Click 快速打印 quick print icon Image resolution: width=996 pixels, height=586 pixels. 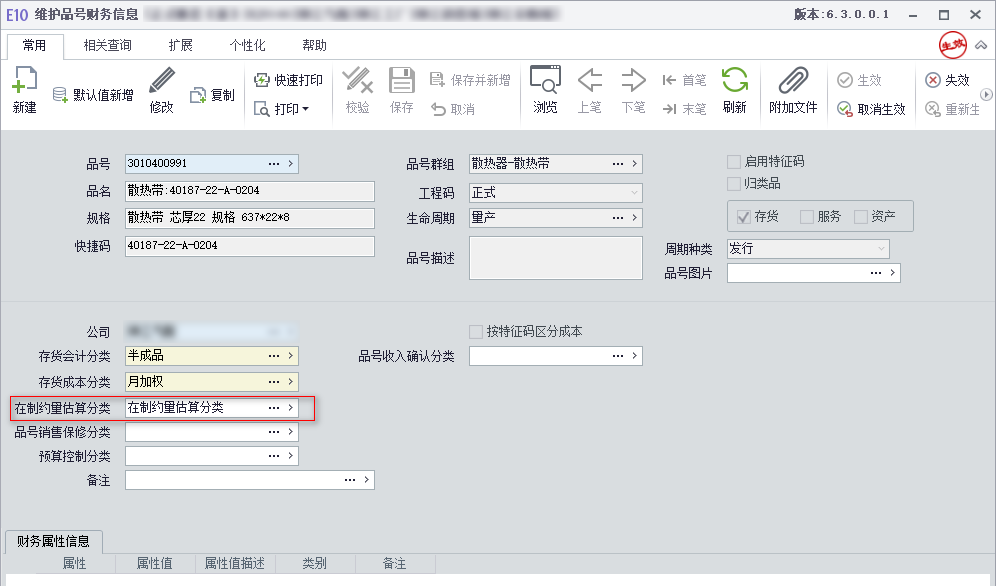point(262,80)
